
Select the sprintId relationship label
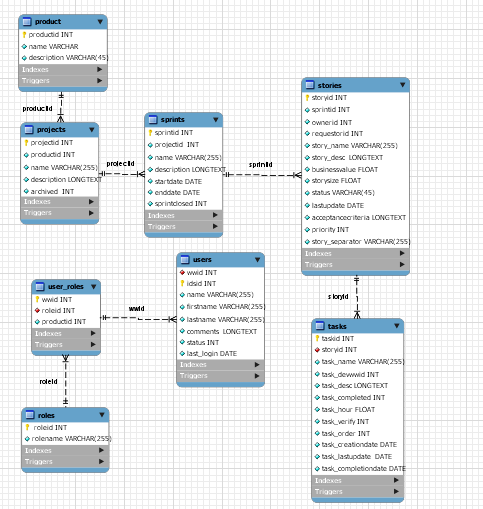pyautogui.click(x=261, y=165)
